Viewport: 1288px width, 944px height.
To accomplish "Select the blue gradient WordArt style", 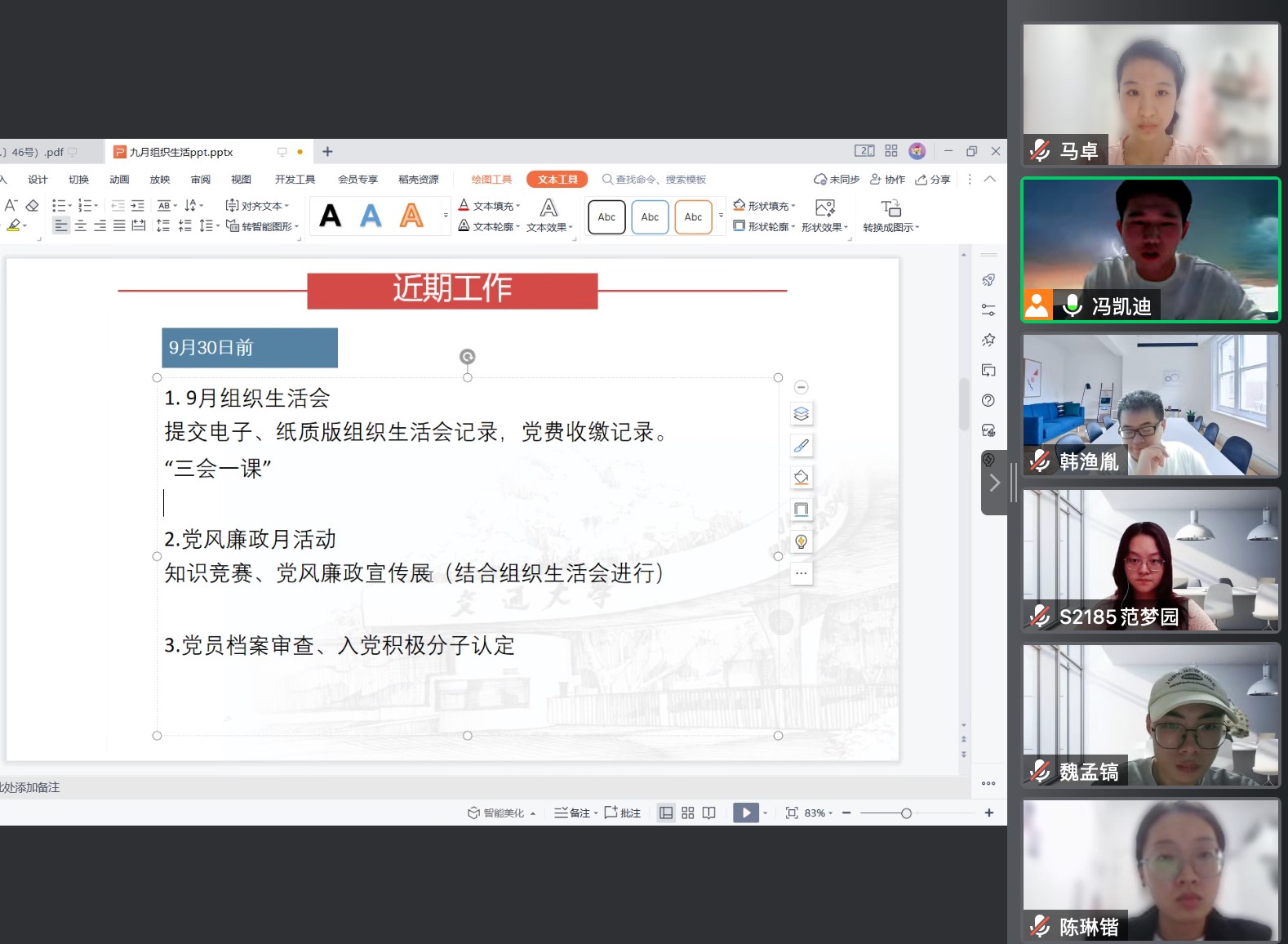I will coord(371,216).
